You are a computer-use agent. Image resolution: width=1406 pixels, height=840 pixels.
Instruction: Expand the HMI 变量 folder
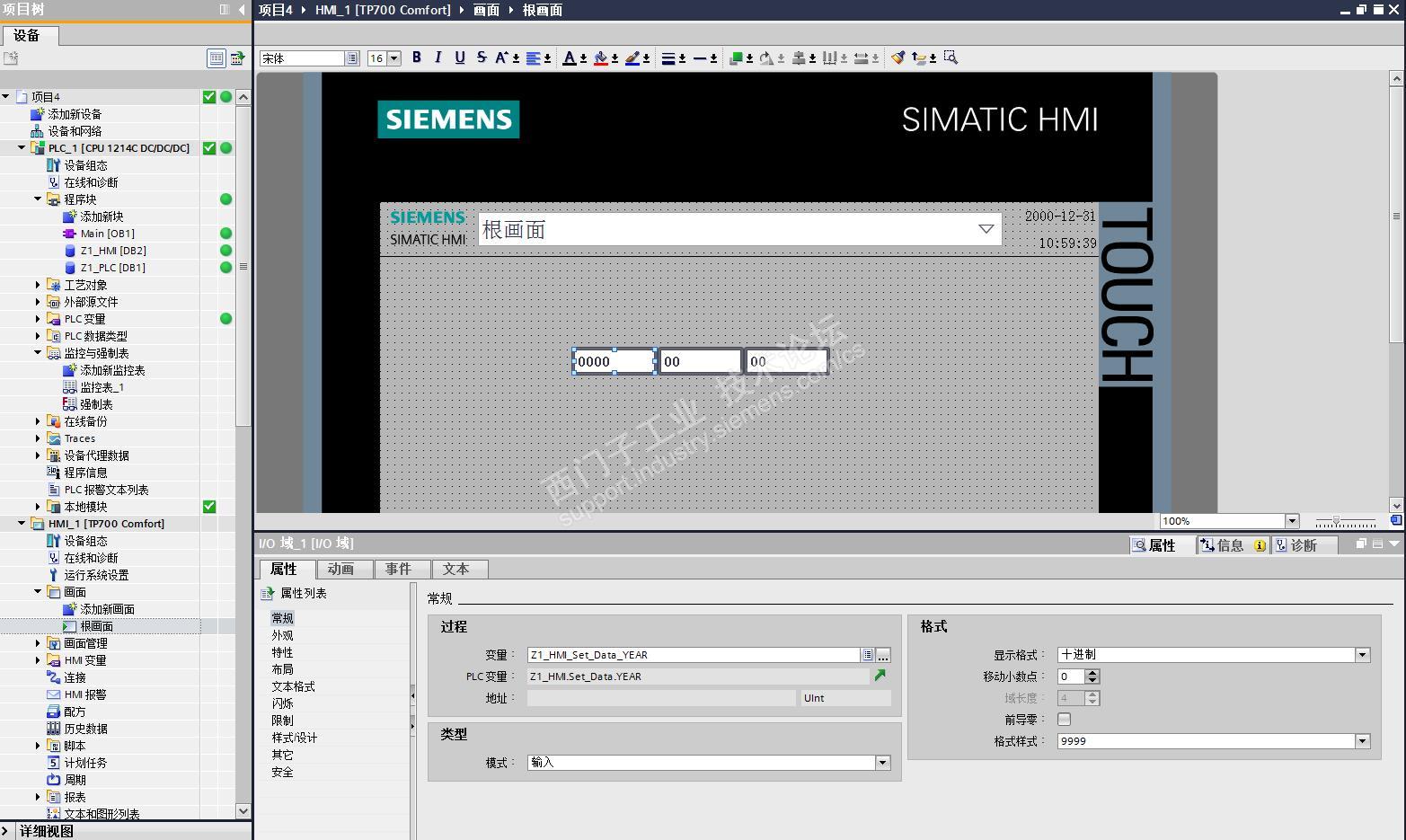click(39, 660)
